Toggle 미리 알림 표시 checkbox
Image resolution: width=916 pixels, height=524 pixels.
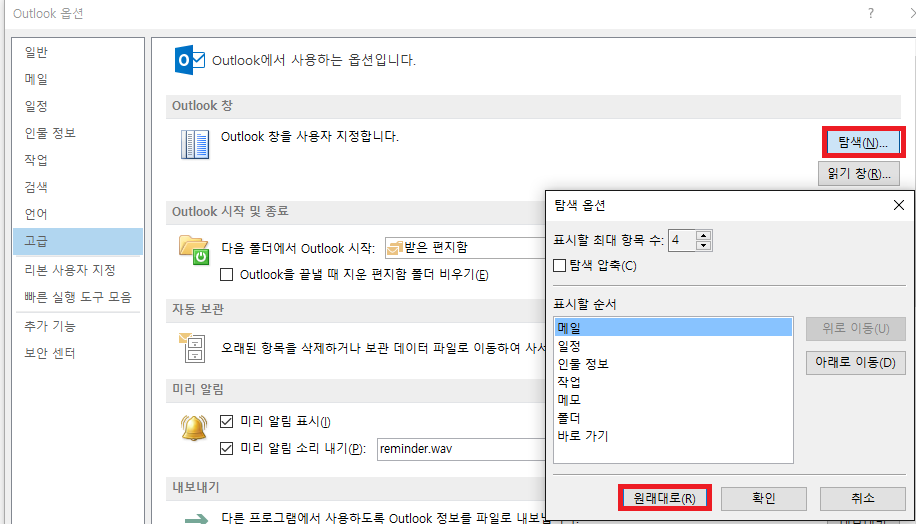pos(227,421)
